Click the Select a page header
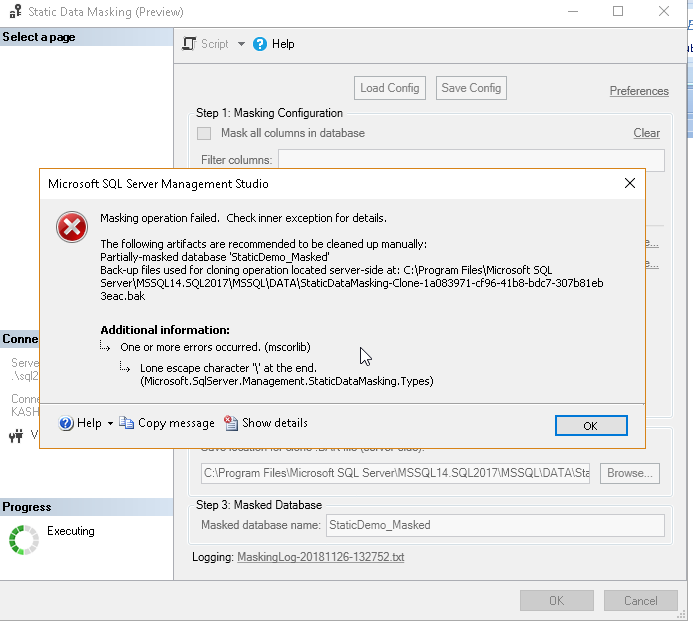 tap(87, 37)
